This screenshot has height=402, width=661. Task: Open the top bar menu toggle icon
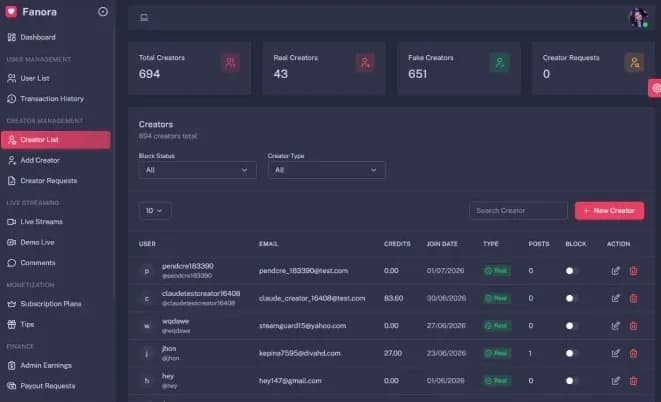pyautogui.click(x=144, y=17)
